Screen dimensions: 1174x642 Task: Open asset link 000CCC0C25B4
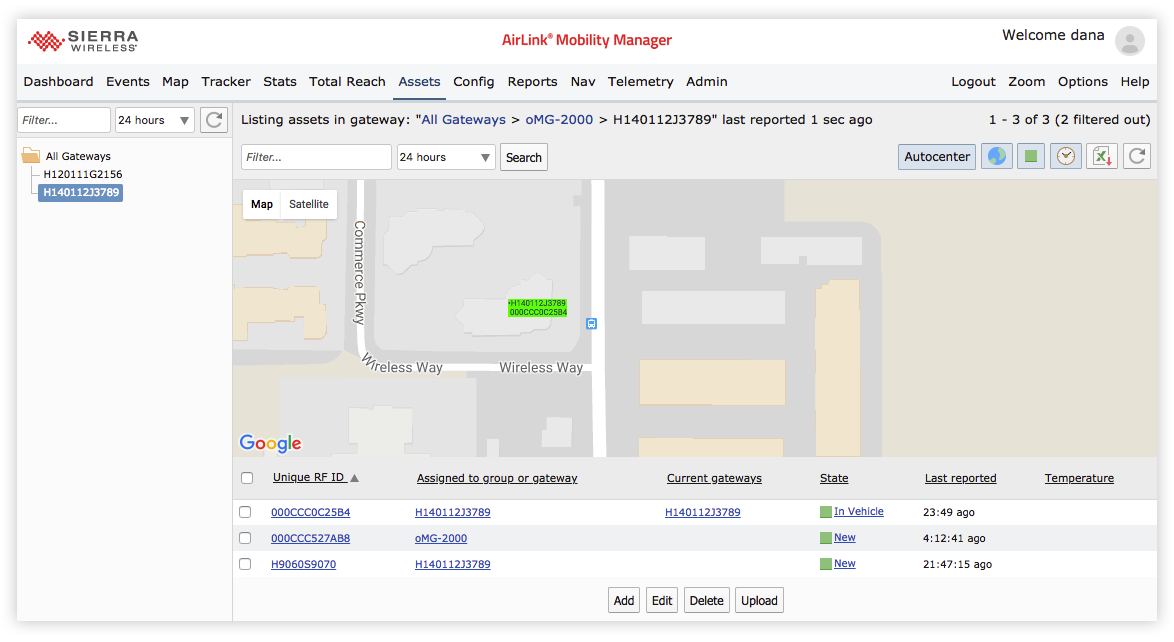tap(311, 512)
